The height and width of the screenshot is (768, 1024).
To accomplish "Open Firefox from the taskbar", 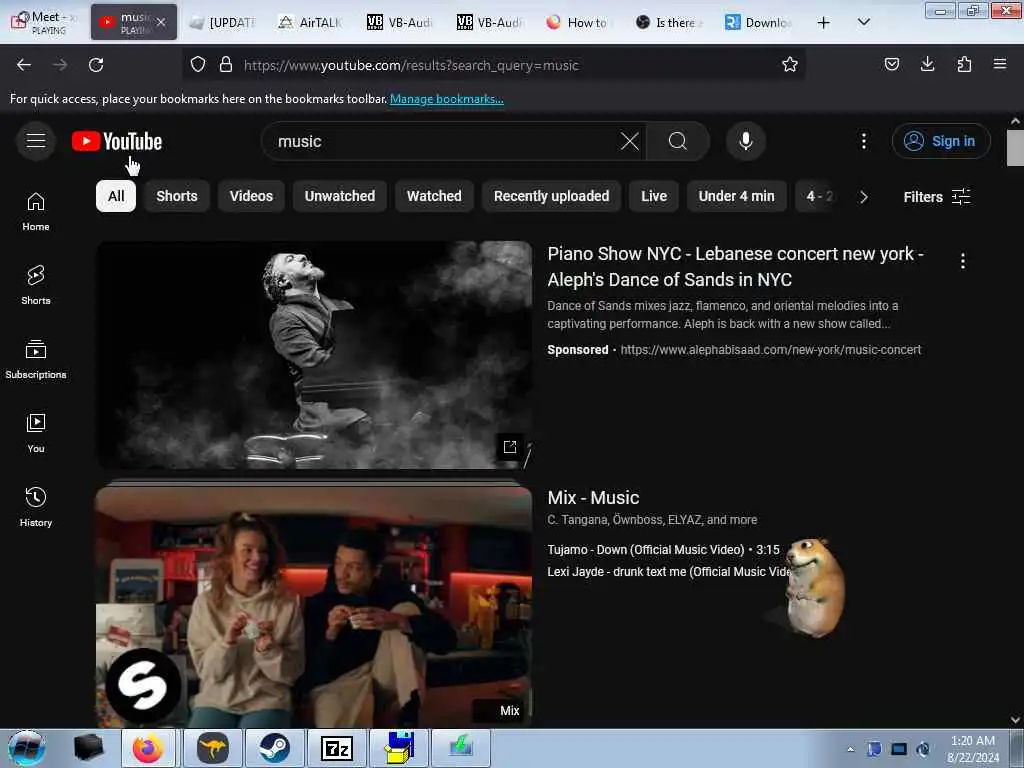I will (148, 748).
